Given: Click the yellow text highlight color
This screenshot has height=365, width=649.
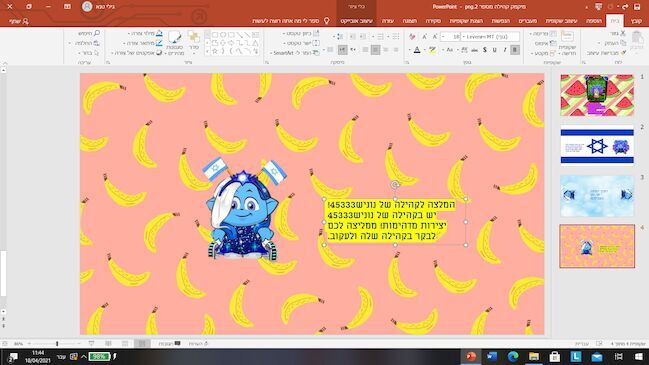Looking at the screenshot, I should pos(432,50).
